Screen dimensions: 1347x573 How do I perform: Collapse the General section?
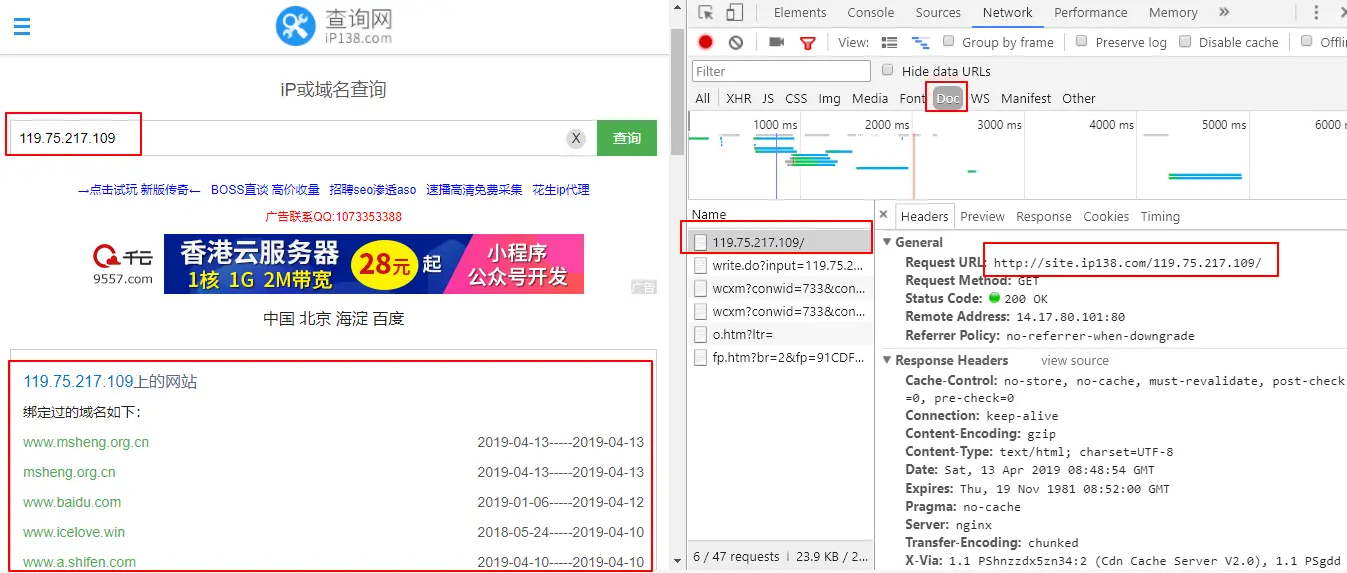pos(887,242)
